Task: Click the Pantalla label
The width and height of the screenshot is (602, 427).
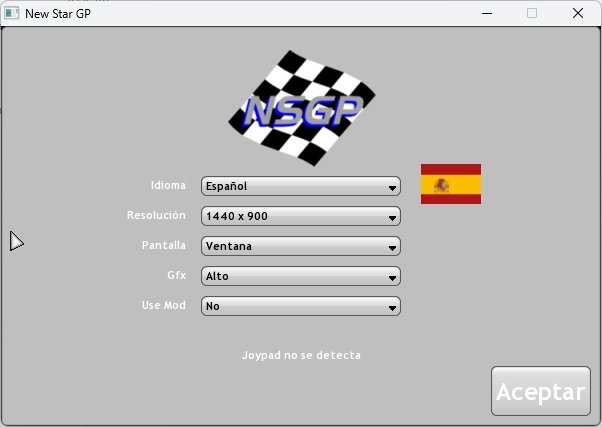Action: pyautogui.click(x=163, y=246)
